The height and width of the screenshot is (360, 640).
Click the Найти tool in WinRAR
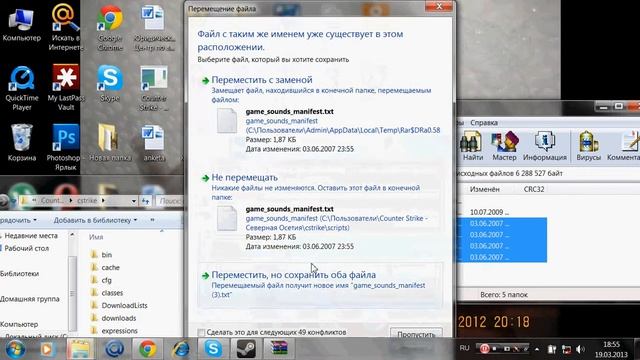[x=473, y=146]
